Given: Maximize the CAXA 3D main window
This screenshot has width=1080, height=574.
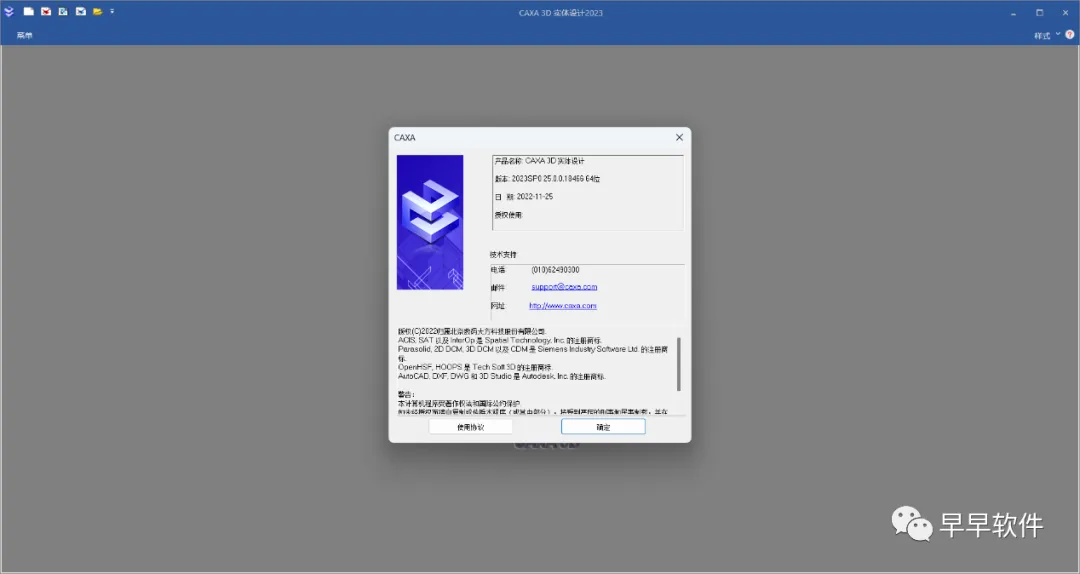Looking at the screenshot, I should coord(1039,12).
